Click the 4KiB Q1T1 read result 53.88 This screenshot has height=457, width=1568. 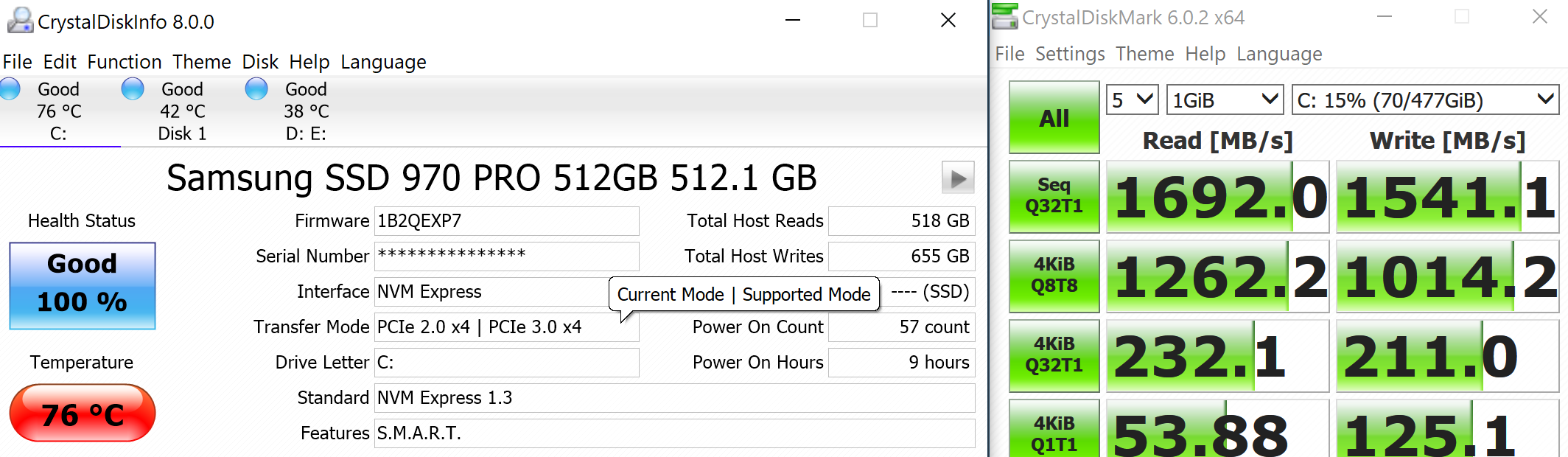tap(1218, 428)
